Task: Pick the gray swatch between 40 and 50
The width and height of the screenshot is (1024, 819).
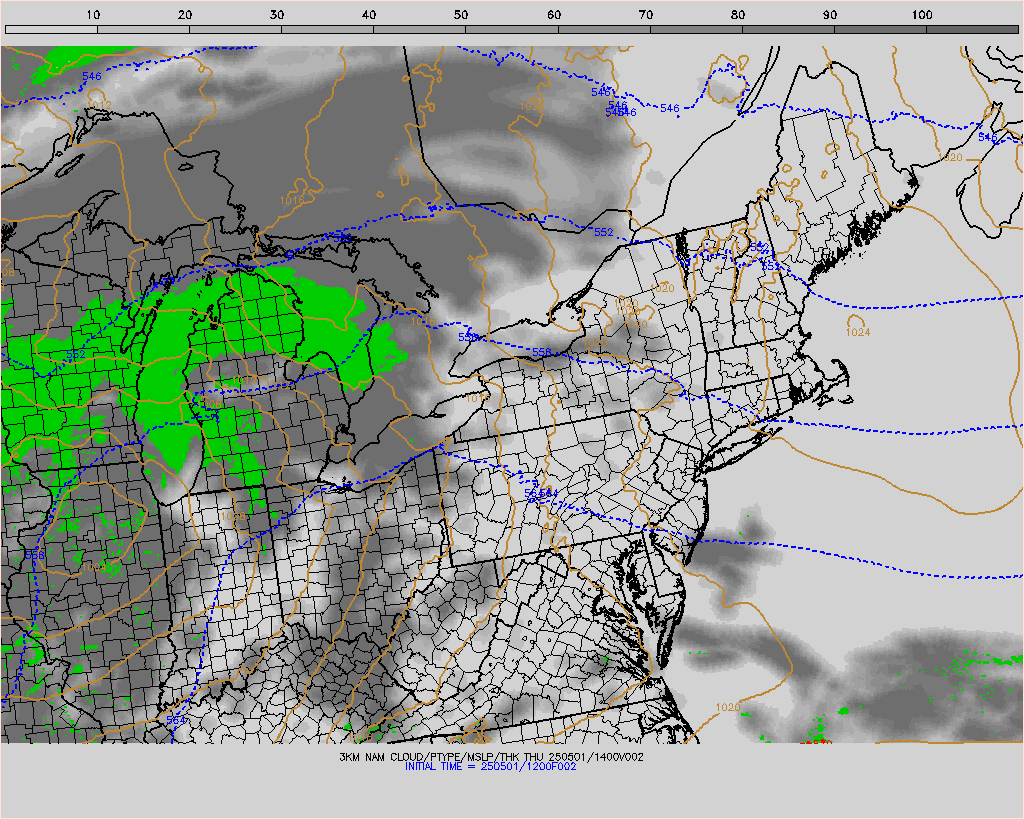Action: click(x=419, y=29)
